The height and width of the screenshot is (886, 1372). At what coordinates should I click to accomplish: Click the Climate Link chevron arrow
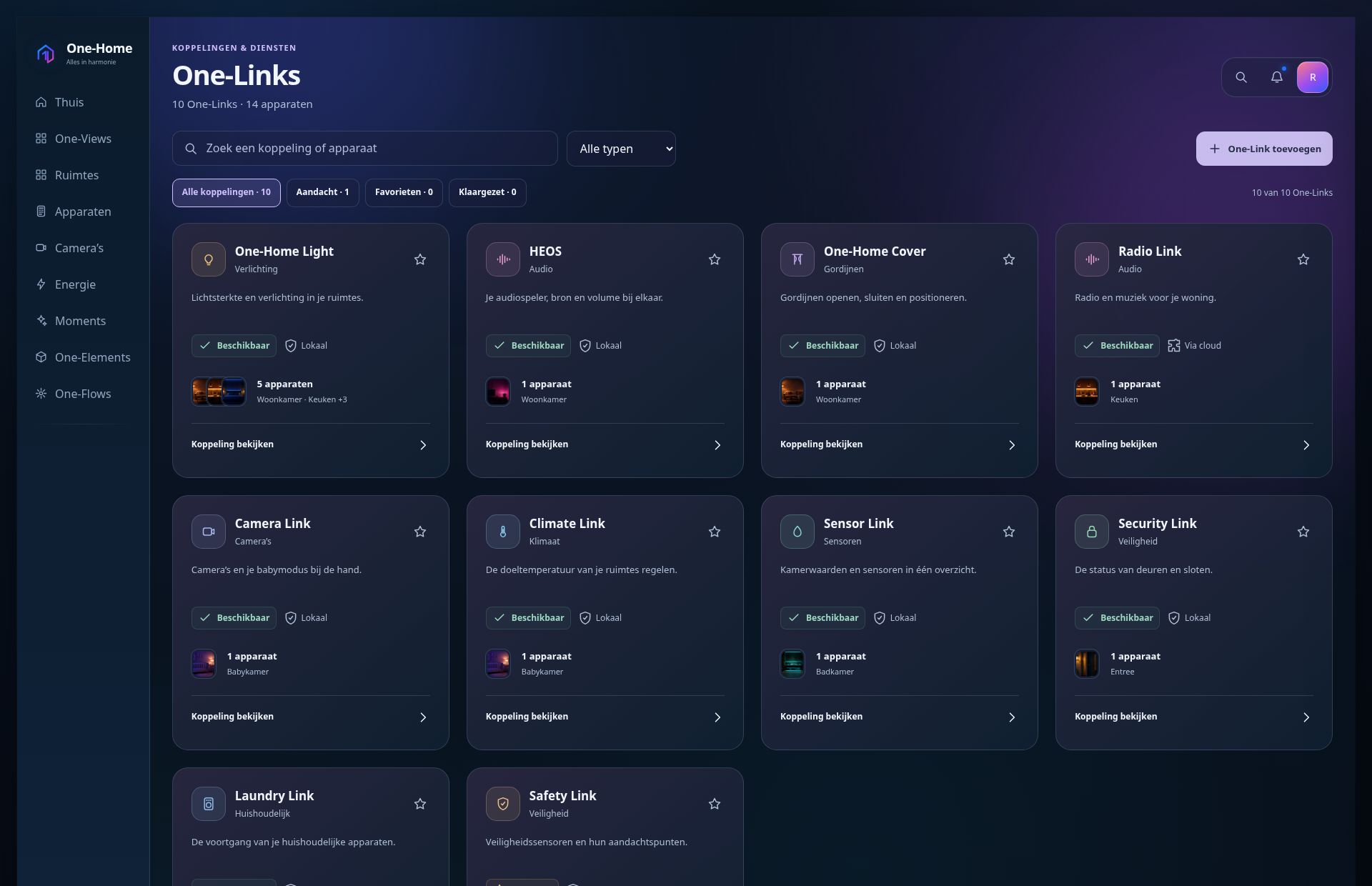click(x=717, y=717)
